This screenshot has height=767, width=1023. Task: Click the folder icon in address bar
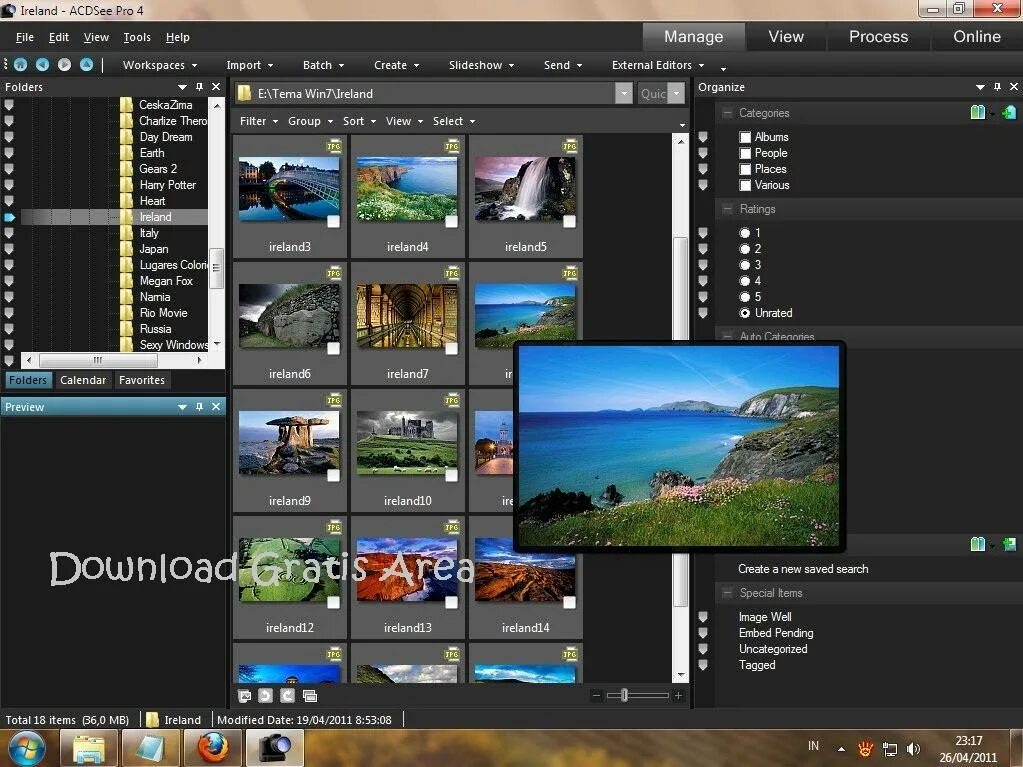(x=245, y=93)
